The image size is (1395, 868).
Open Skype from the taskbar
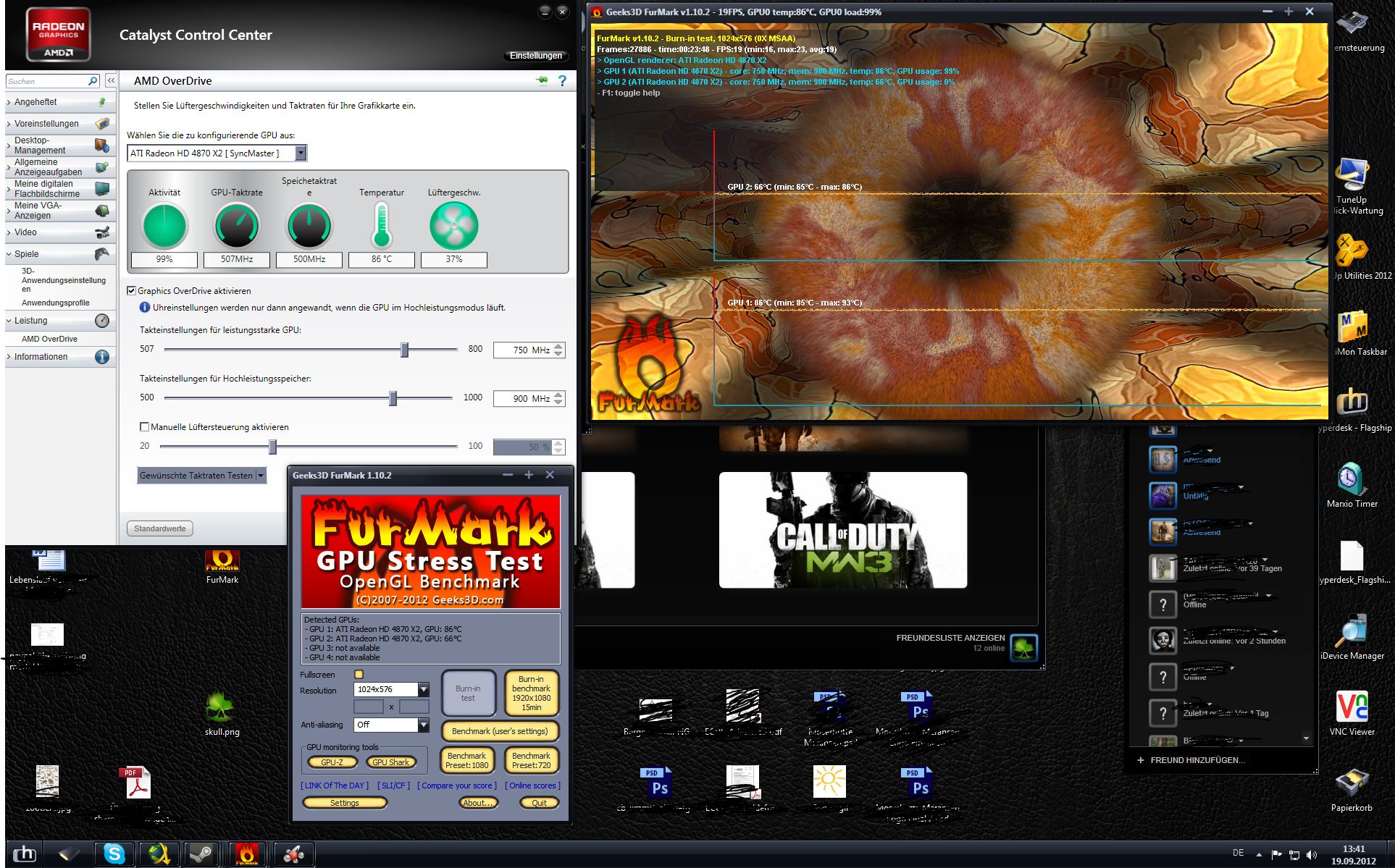click(x=114, y=854)
